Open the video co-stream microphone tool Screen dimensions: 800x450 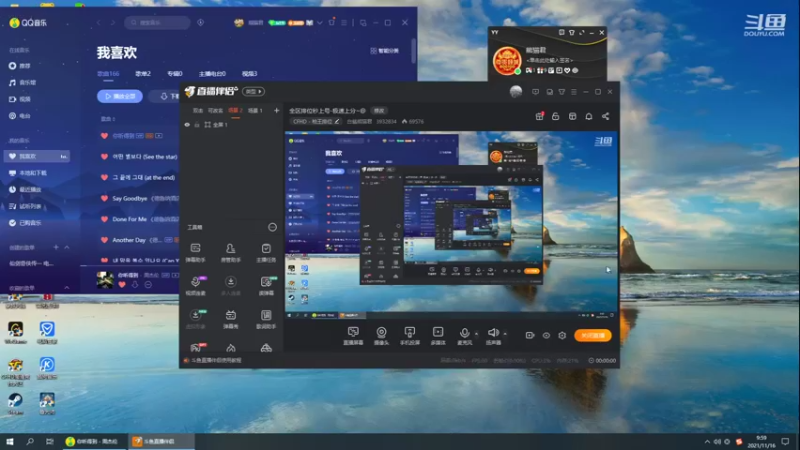pos(195,285)
